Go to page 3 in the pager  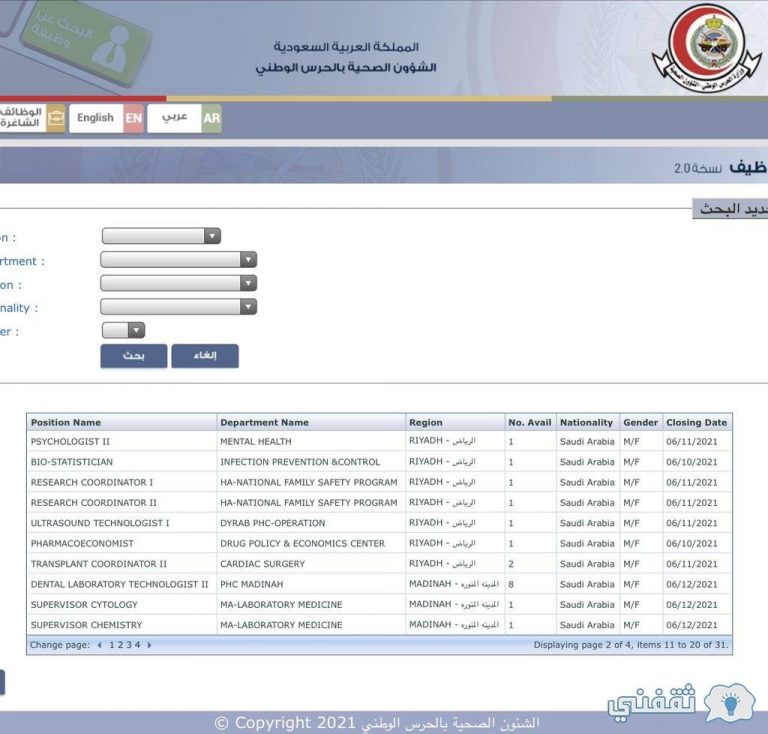[x=129, y=645]
